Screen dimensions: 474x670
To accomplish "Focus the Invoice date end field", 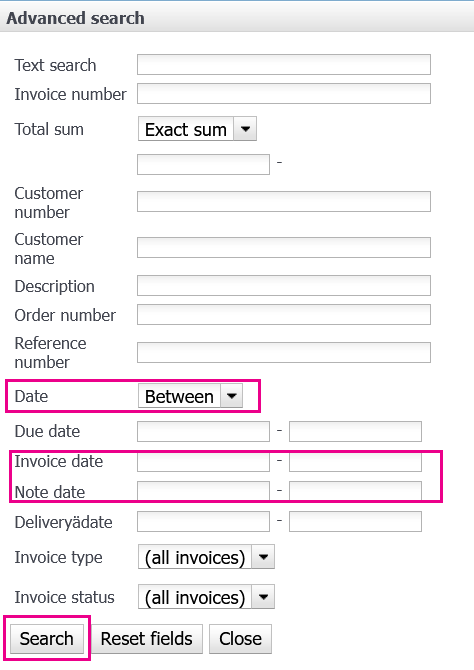I will (x=355, y=461).
